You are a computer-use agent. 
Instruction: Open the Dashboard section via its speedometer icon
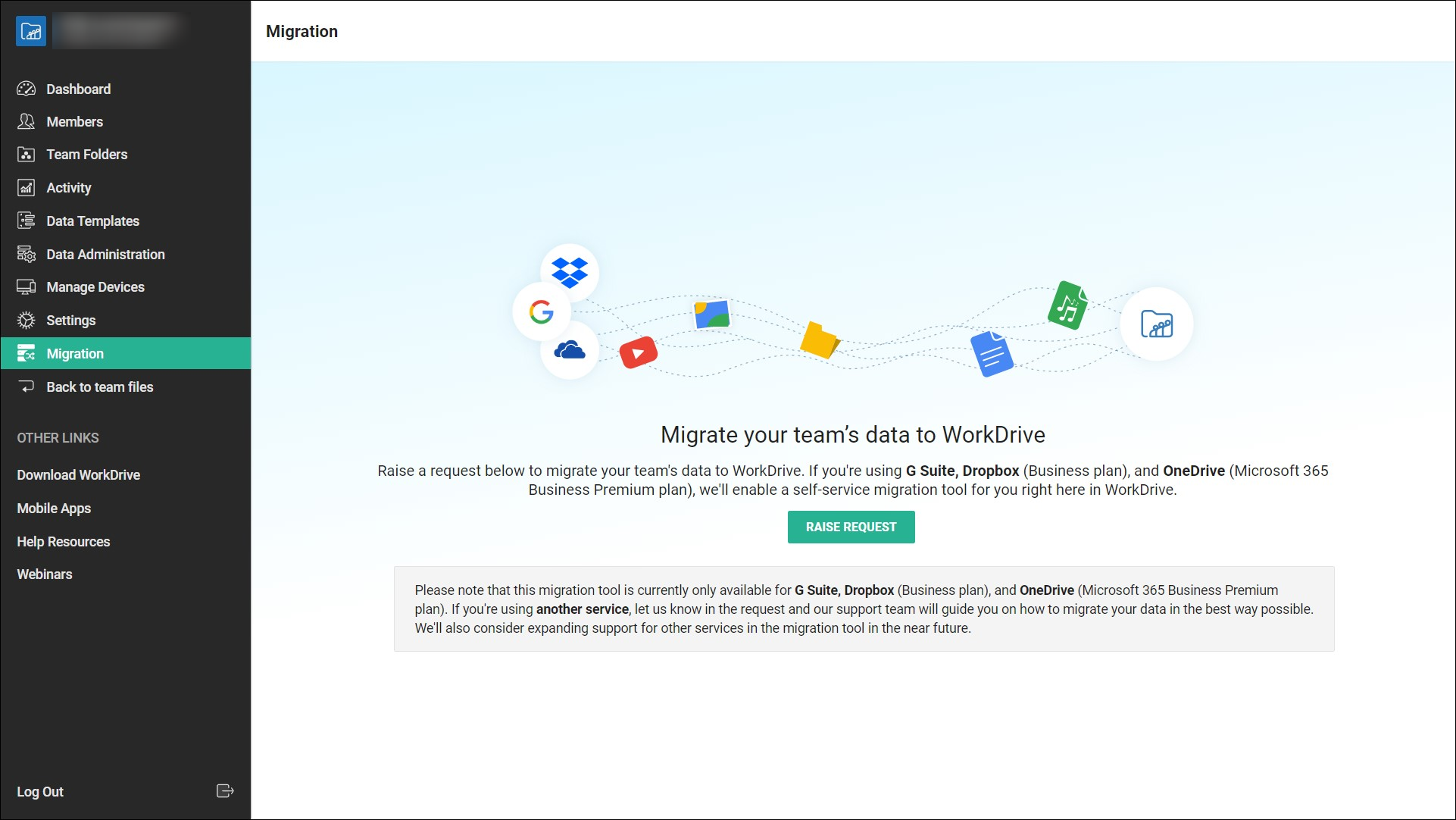point(26,89)
